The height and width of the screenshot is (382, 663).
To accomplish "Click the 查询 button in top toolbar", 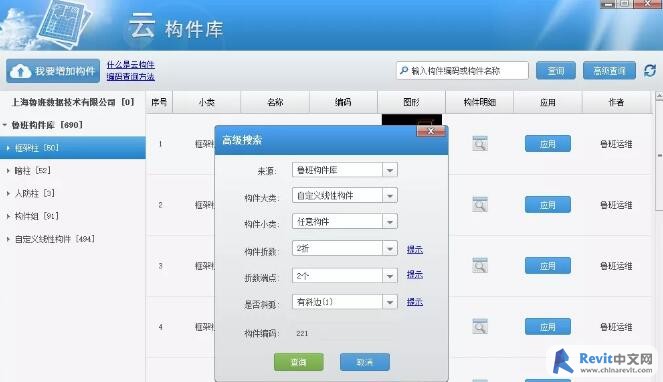I will pyautogui.click(x=556, y=71).
